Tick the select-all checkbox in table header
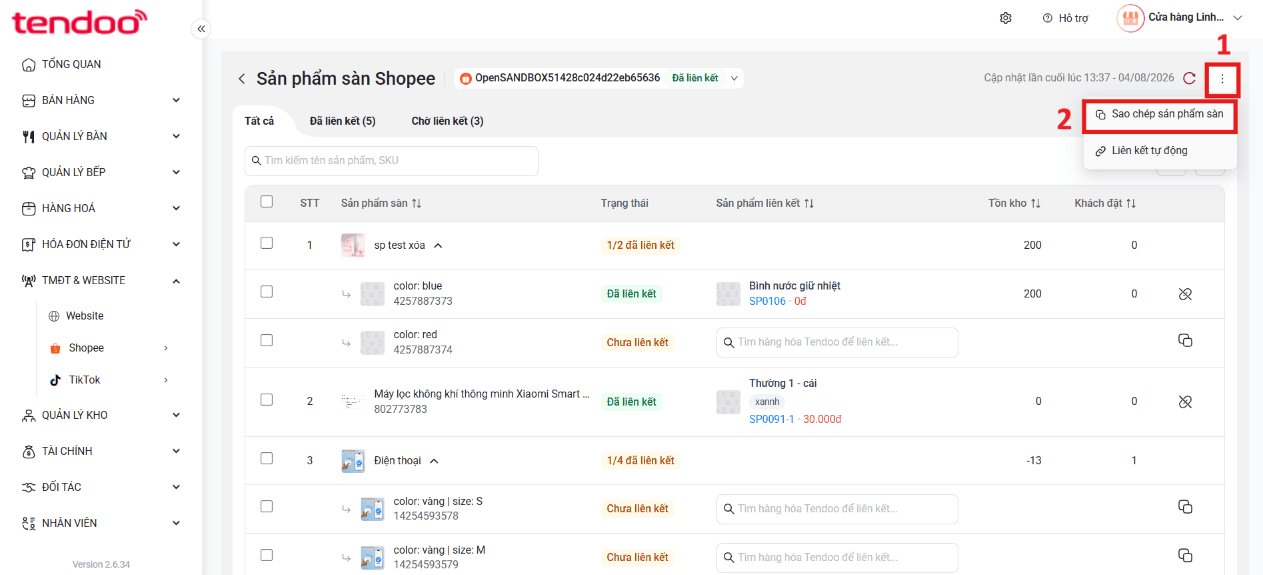Image resolution: width=1263 pixels, height=575 pixels. coord(267,202)
